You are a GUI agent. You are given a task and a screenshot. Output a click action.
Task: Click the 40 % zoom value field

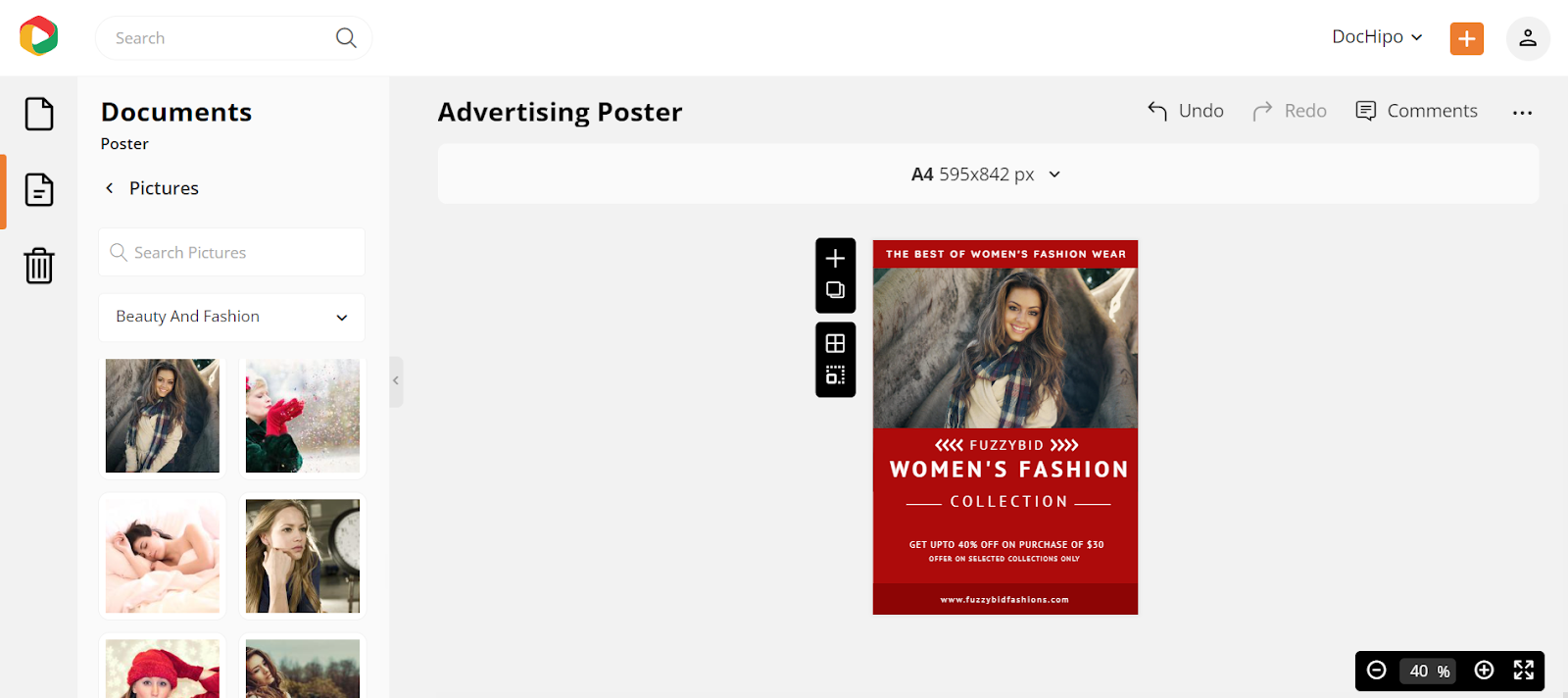pos(1429,672)
